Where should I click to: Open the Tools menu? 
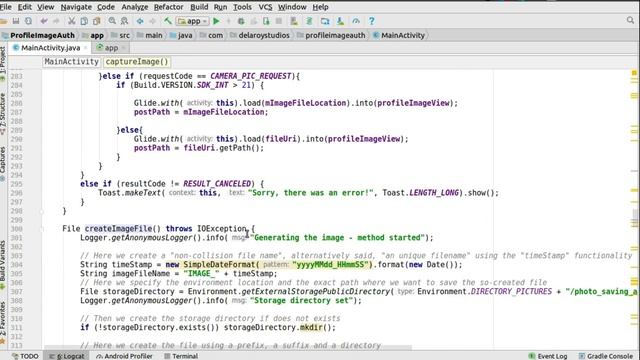coord(242,7)
